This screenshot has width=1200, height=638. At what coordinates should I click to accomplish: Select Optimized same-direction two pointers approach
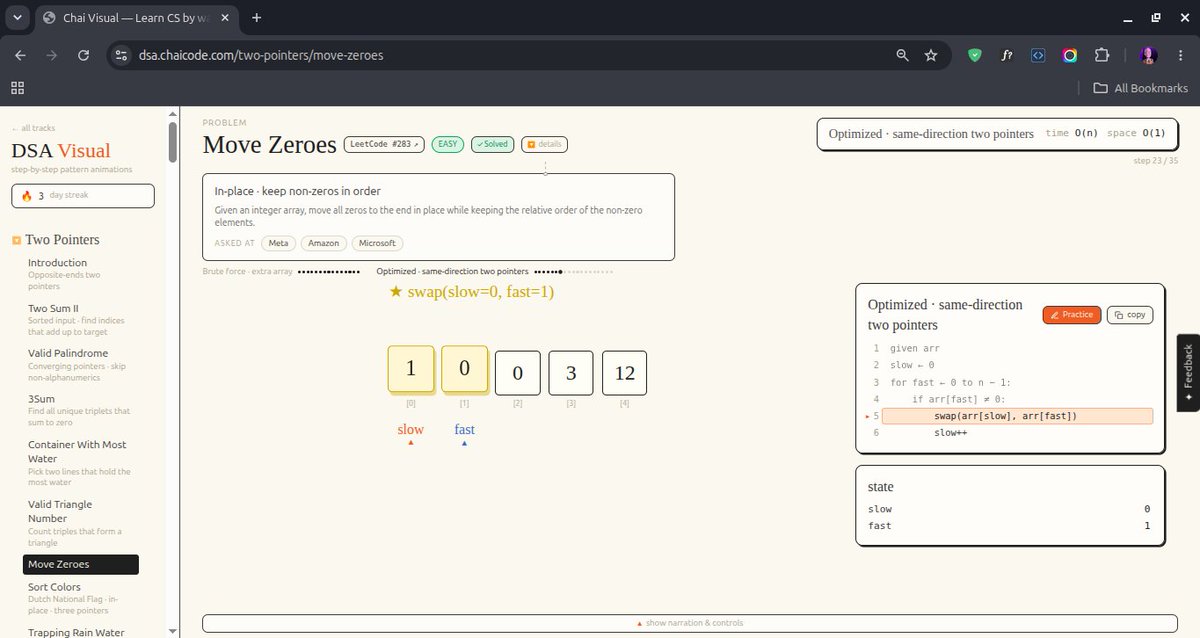pos(452,271)
